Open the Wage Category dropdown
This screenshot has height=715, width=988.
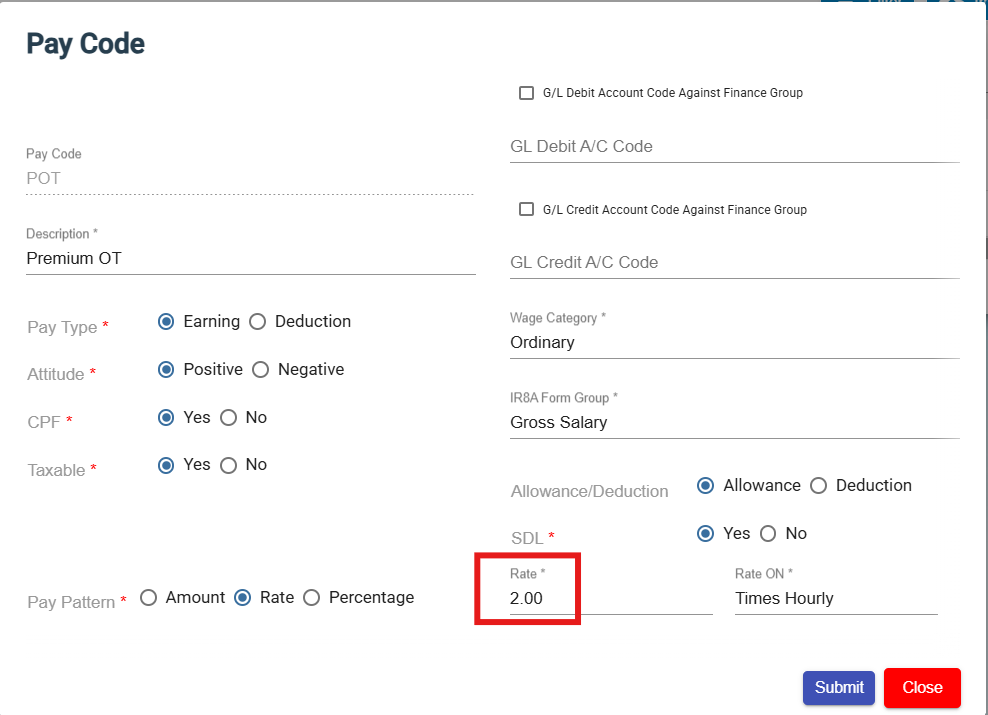tap(734, 343)
